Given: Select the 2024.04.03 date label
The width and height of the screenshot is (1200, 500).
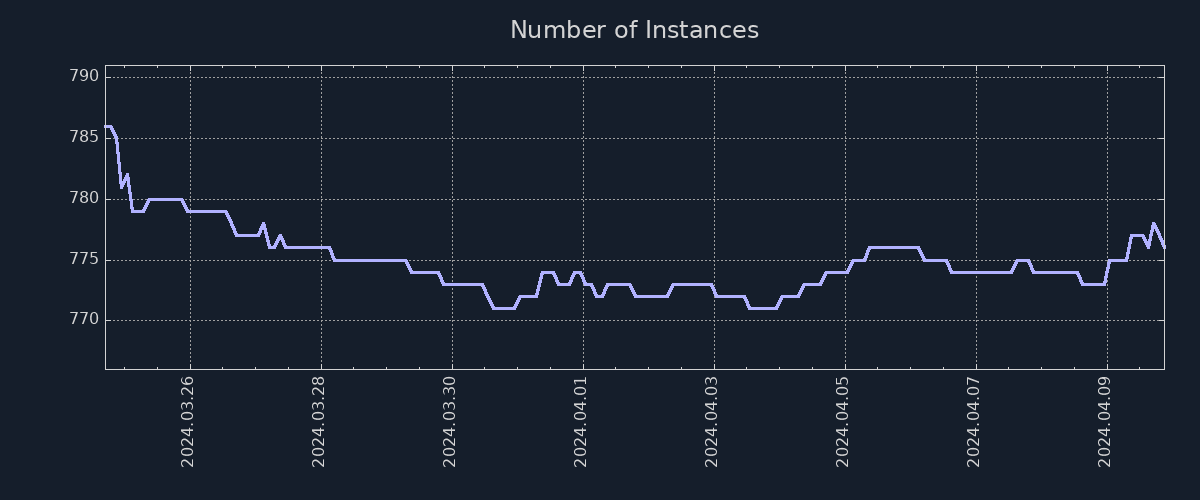Looking at the screenshot, I should 712,421.
